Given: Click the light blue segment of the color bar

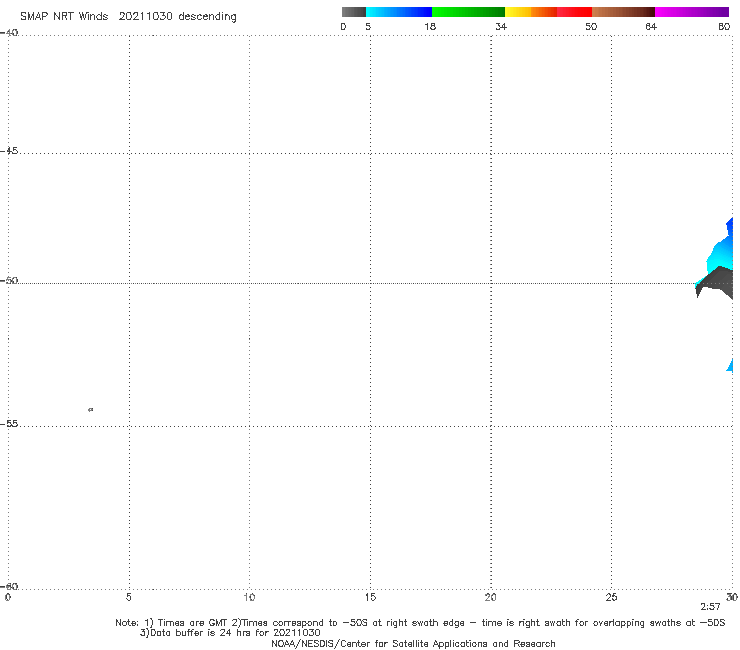Looking at the screenshot, I should click(x=399, y=12).
